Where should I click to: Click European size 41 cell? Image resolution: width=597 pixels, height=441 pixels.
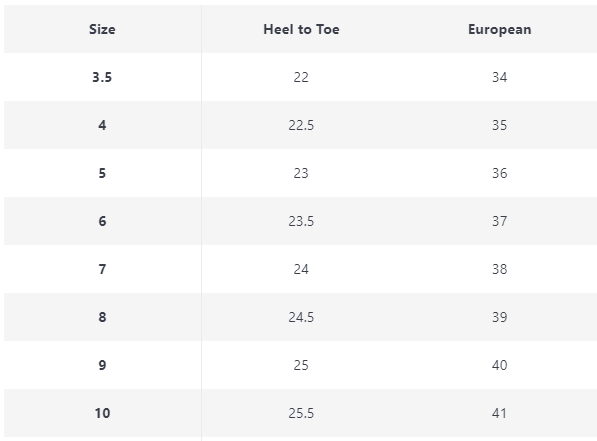(x=499, y=413)
